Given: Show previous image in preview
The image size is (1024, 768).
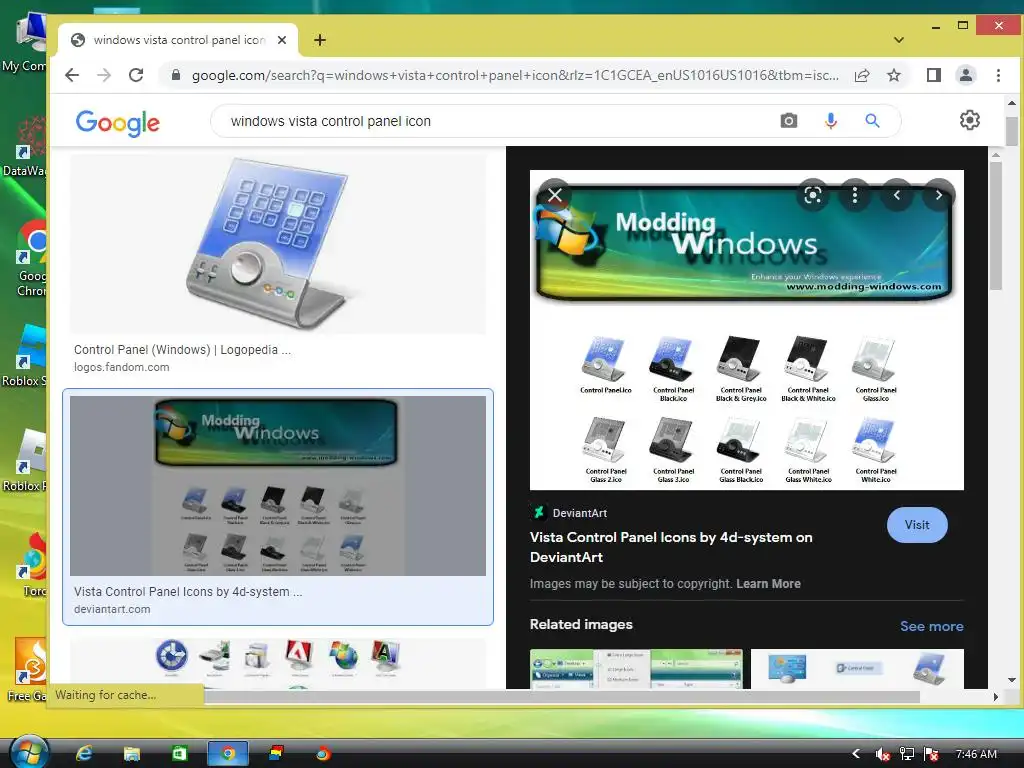Looking at the screenshot, I should coord(897,195).
